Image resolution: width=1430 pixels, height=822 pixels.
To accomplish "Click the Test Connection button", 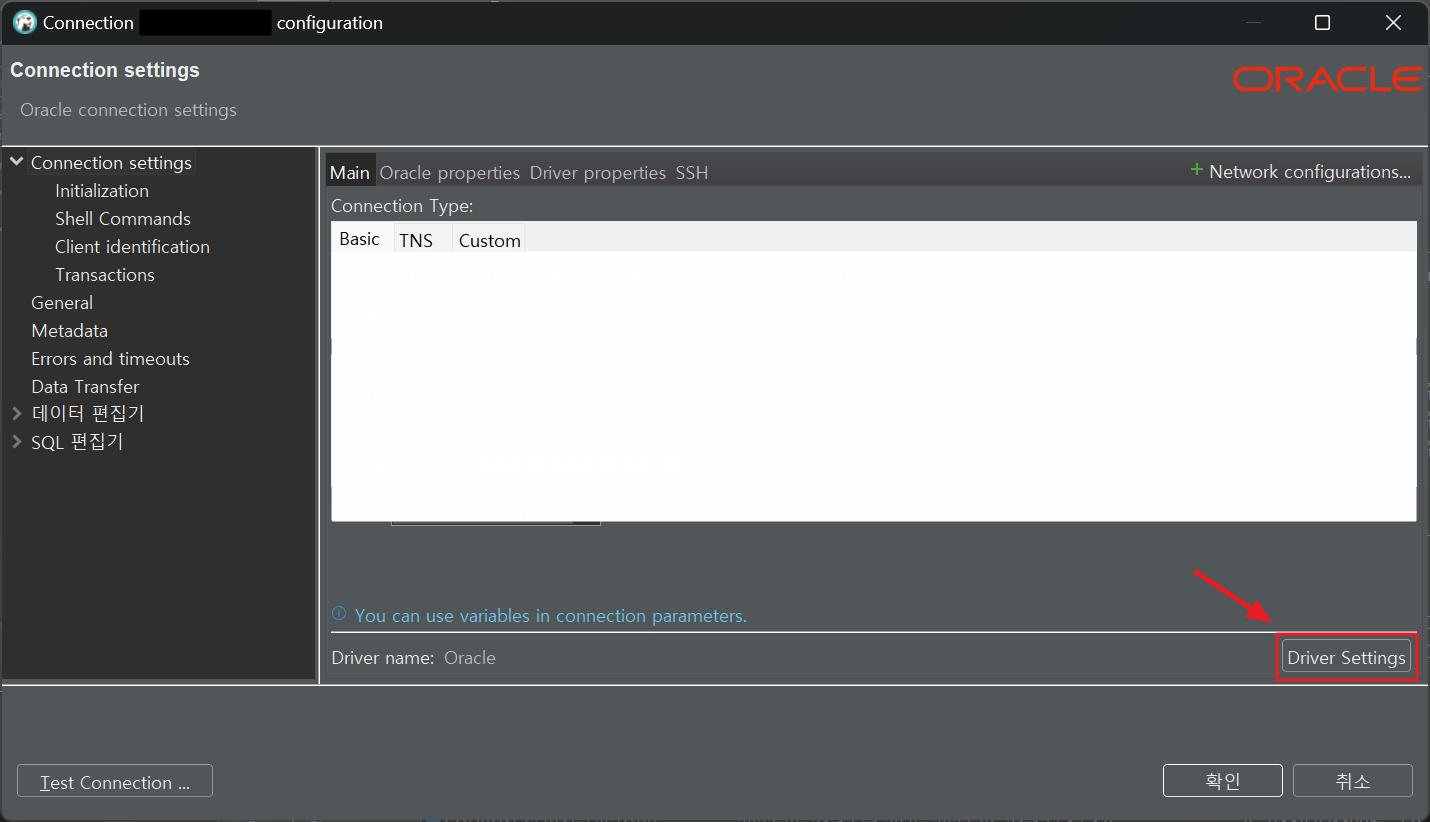I will coord(115,782).
